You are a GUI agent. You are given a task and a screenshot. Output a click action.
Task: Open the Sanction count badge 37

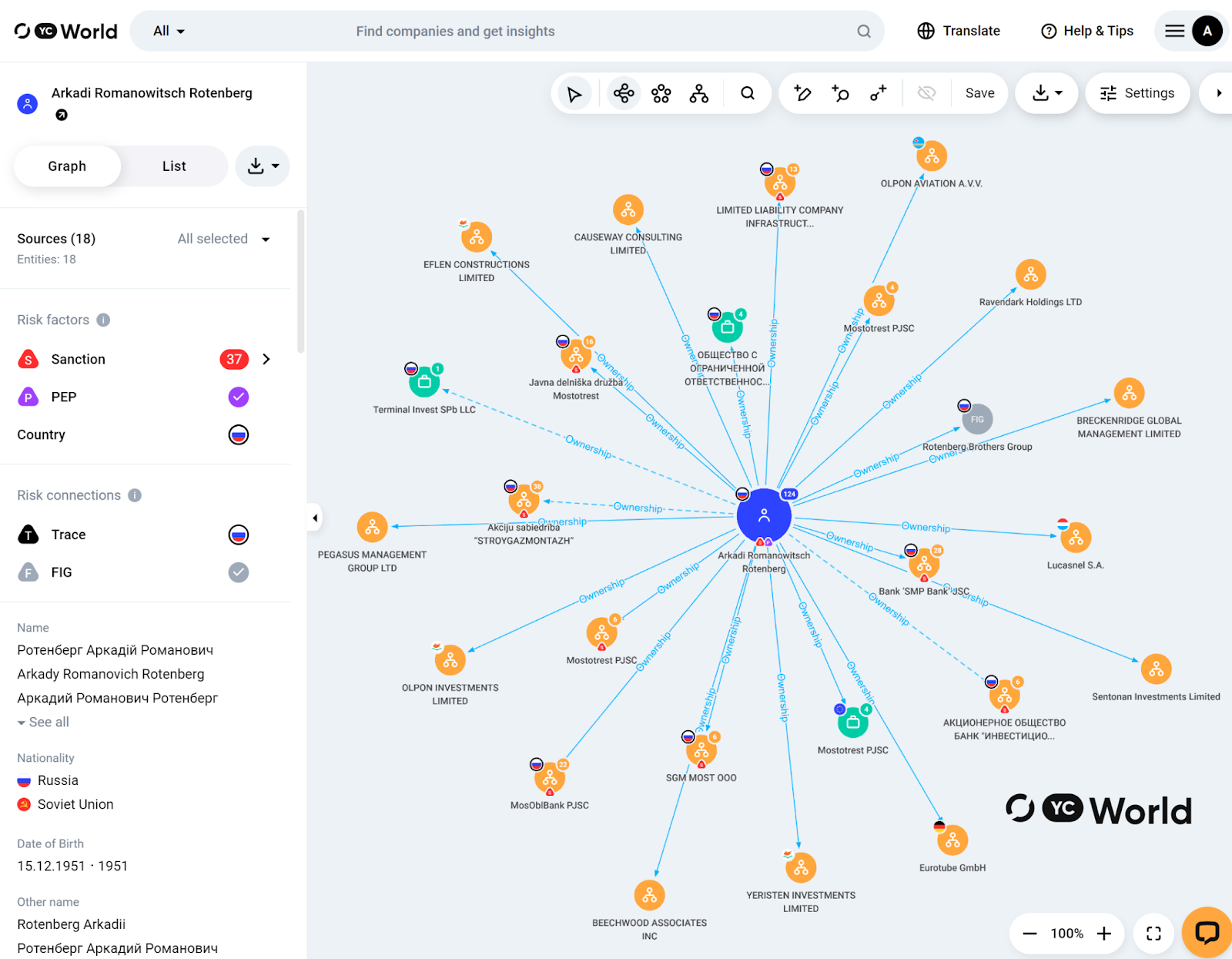(234, 359)
